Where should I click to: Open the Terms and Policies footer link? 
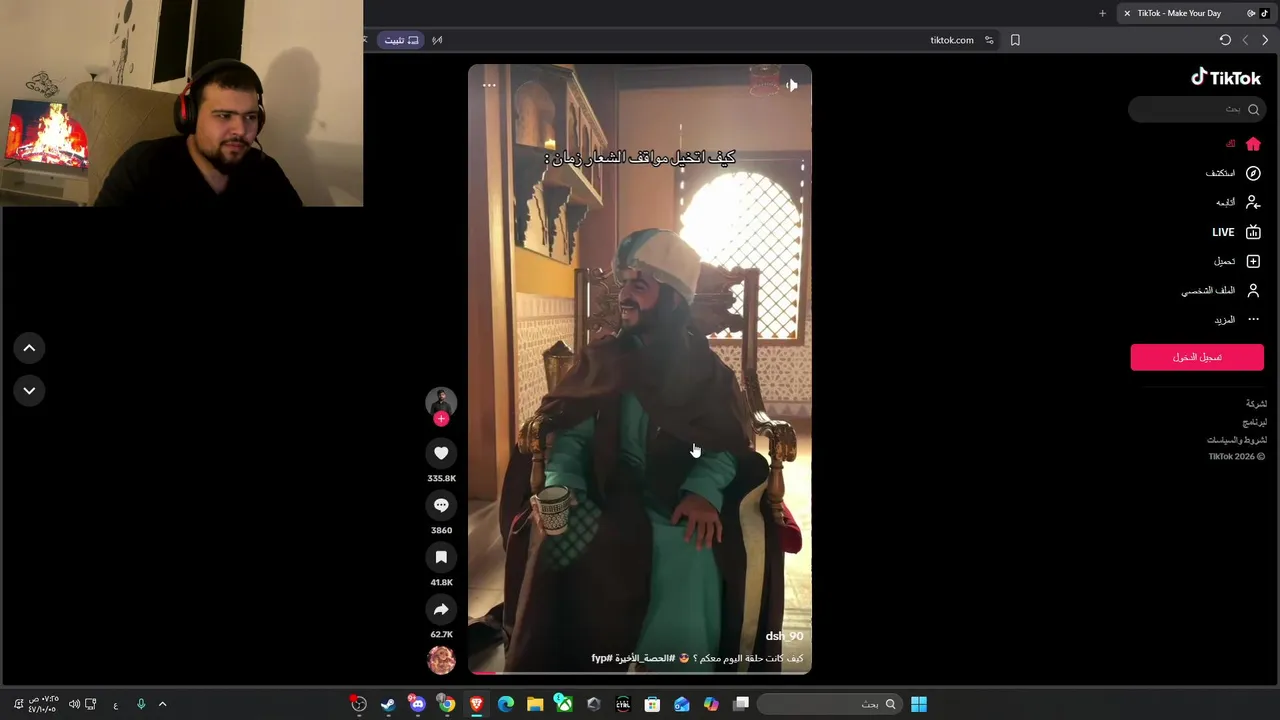[x=1237, y=440]
